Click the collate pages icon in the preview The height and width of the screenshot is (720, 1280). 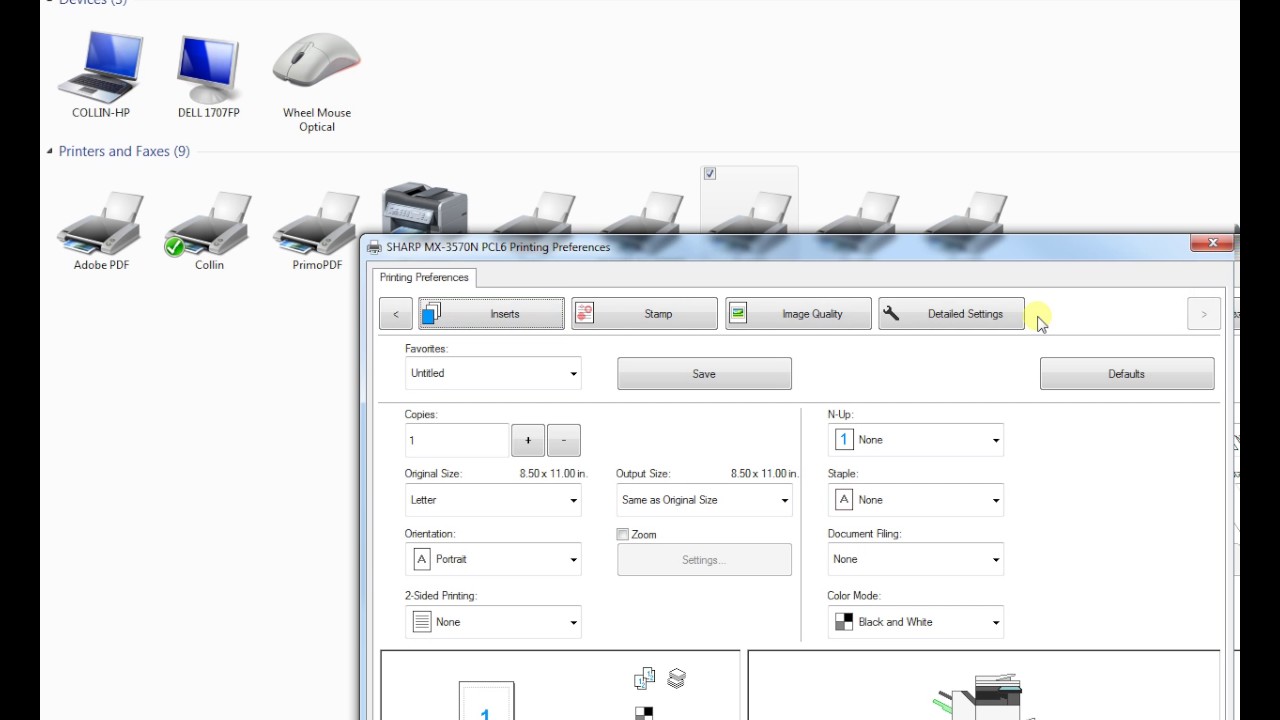click(644, 679)
